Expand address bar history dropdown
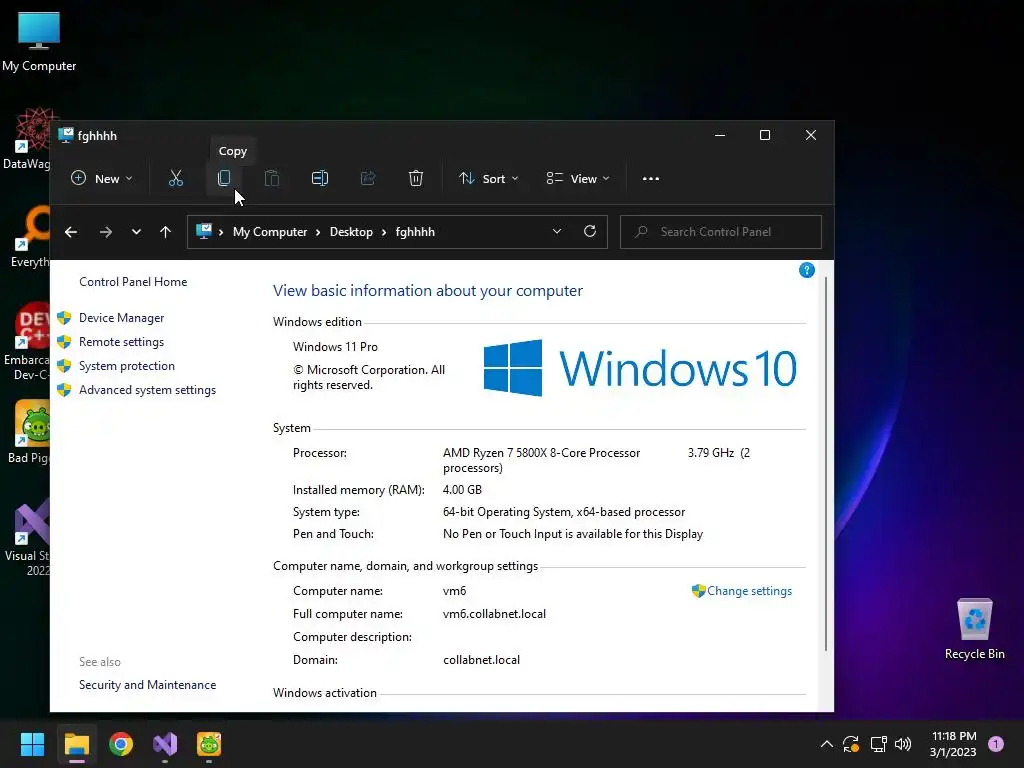This screenshot has width=1024, height=768. coord(557,231)
